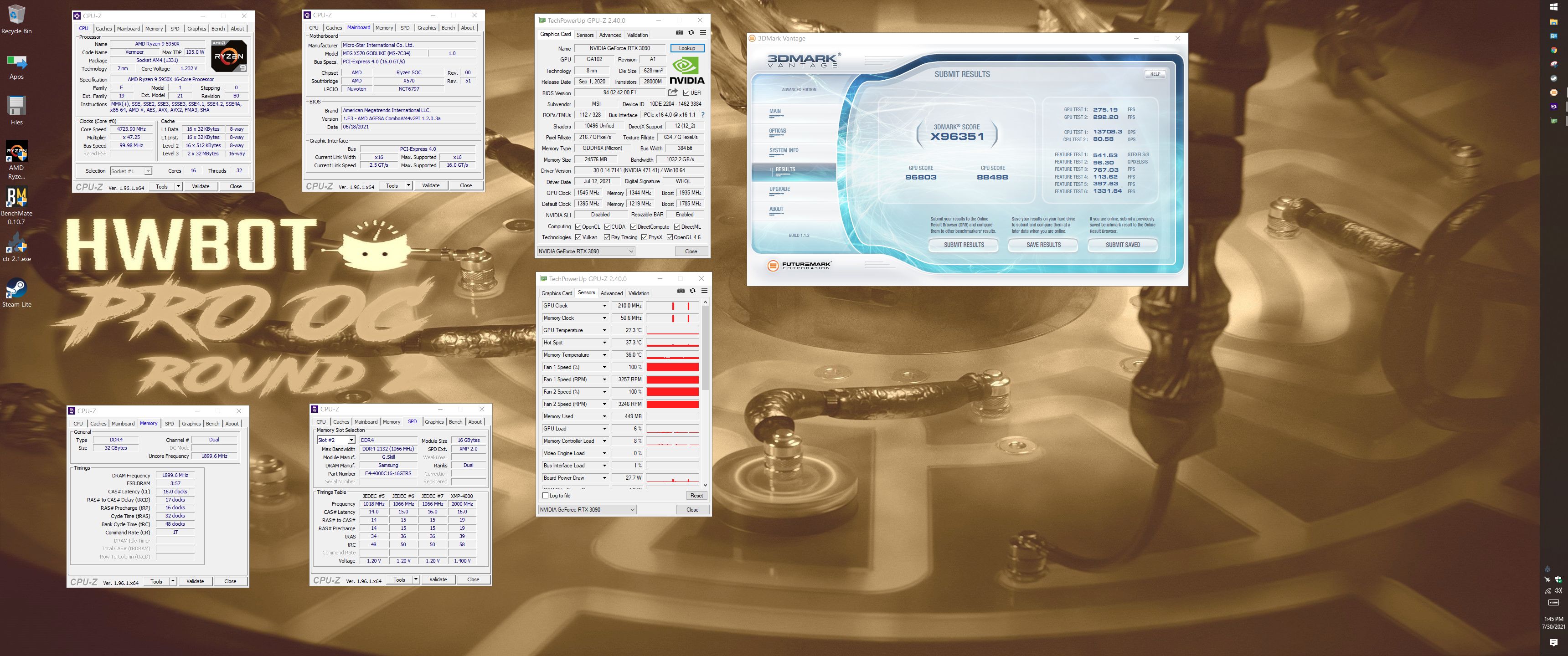The width and height of the screenshot is (1568, 656).
Task: Open the Snipping Tool taskbar icon
Action: coord(1554,64)
